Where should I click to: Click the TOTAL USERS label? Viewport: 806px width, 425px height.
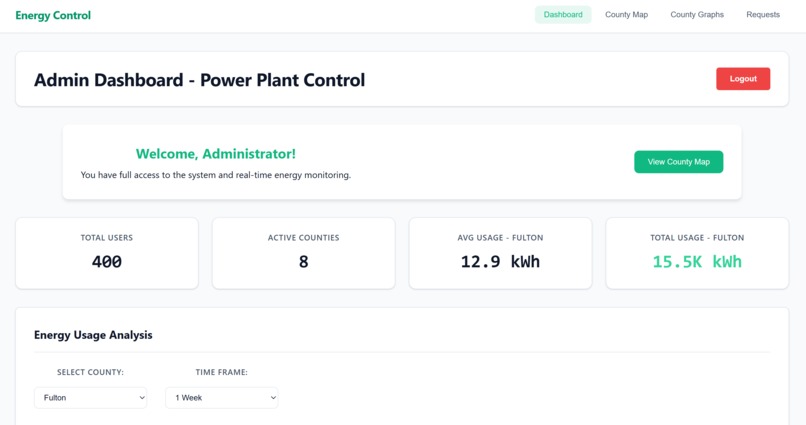[x=106, y=237]
